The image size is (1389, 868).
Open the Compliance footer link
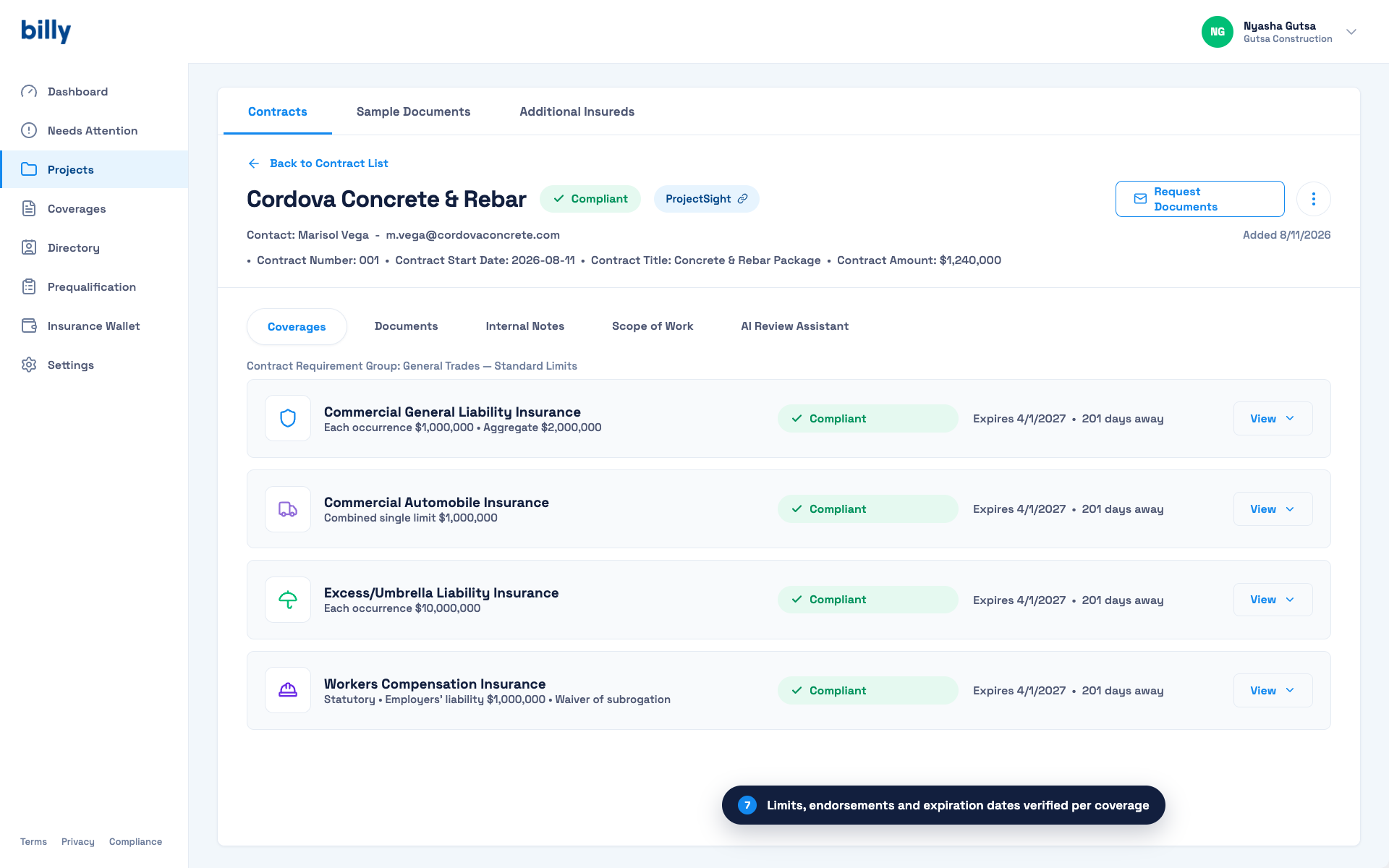pyautogui.click(x=135, y=841)
